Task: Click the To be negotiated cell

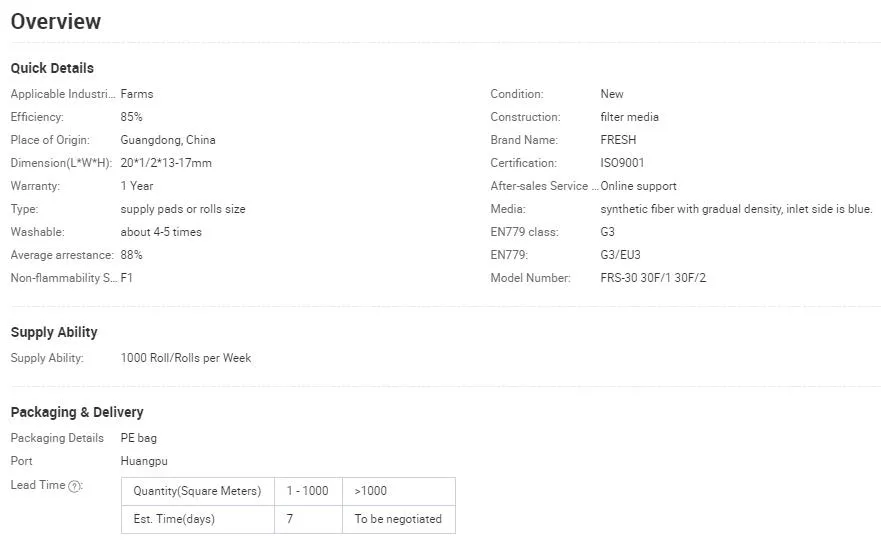Action: point(398,519)
